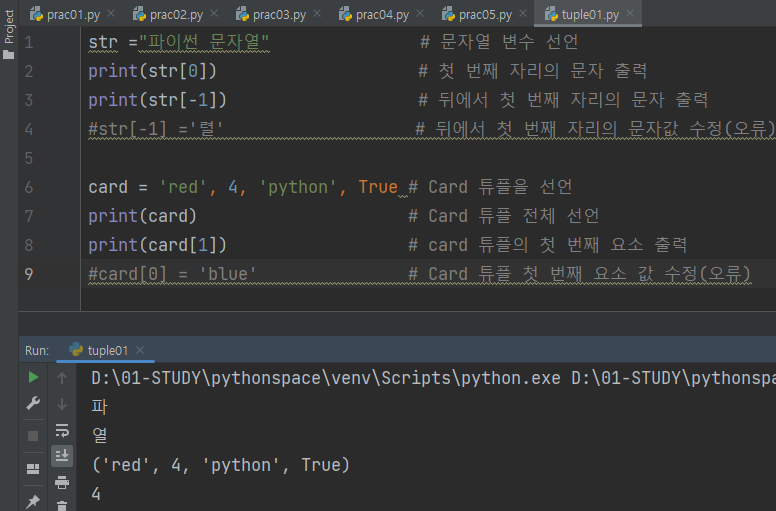Clear console output with trash icon

62,506
